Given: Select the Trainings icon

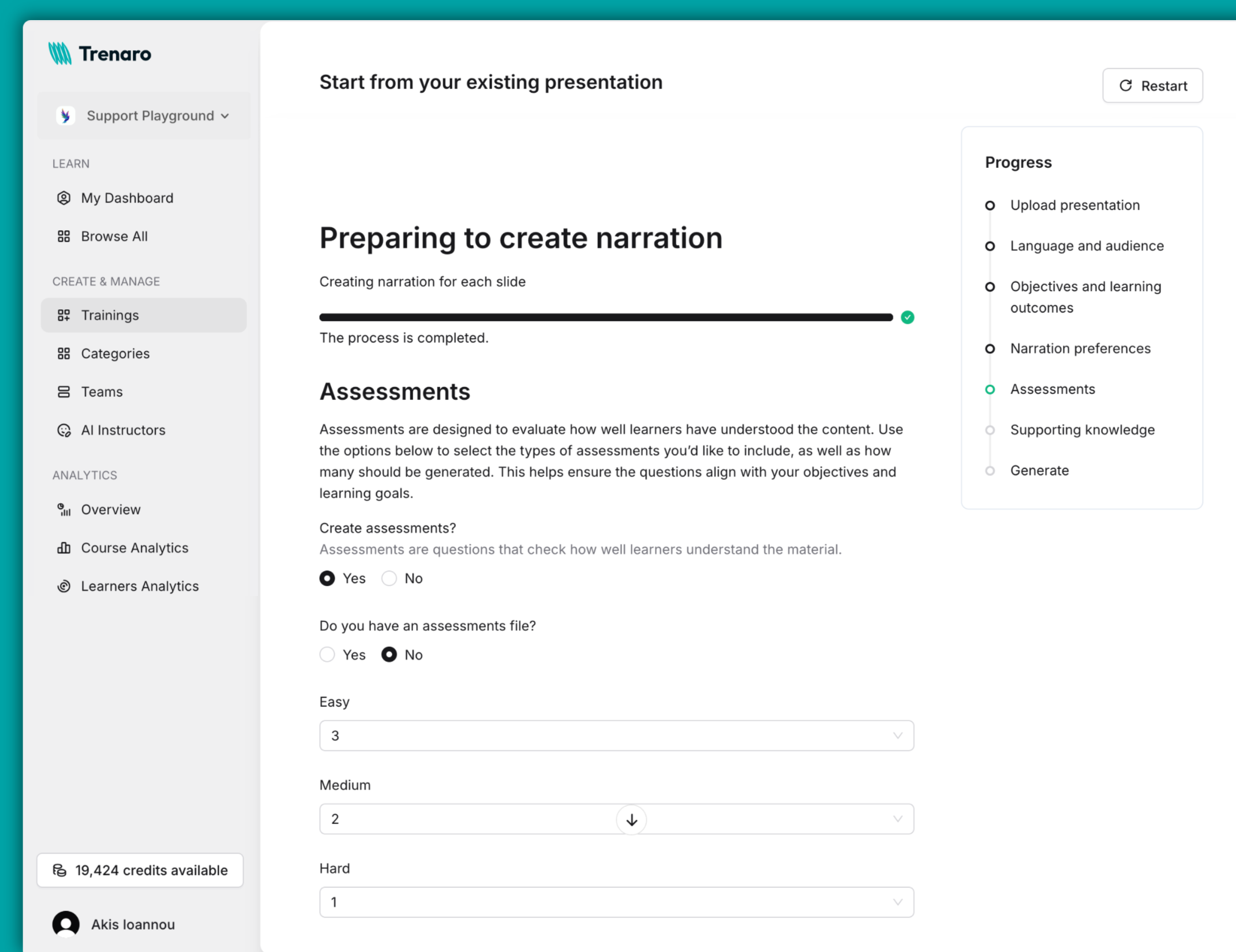Looking at the screenshot, I should (x=64, y=315).
